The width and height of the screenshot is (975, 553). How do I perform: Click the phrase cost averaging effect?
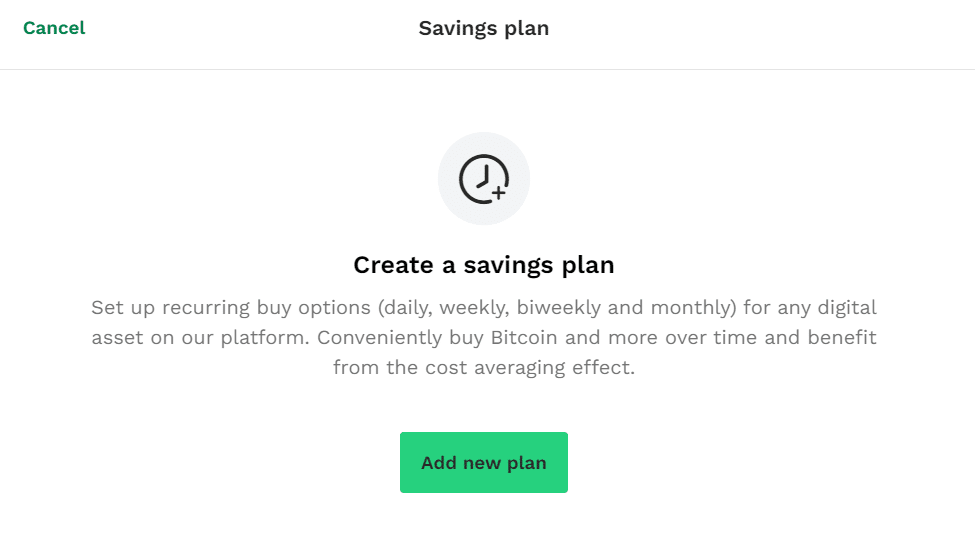click(x=530, y=368)
